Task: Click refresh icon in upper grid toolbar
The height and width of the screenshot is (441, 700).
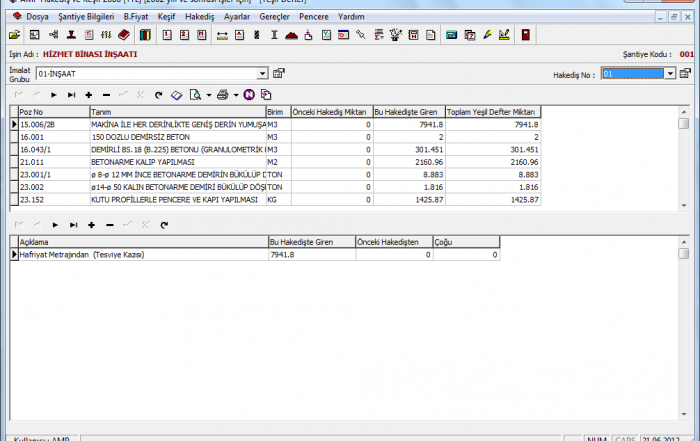Action: 159,94
